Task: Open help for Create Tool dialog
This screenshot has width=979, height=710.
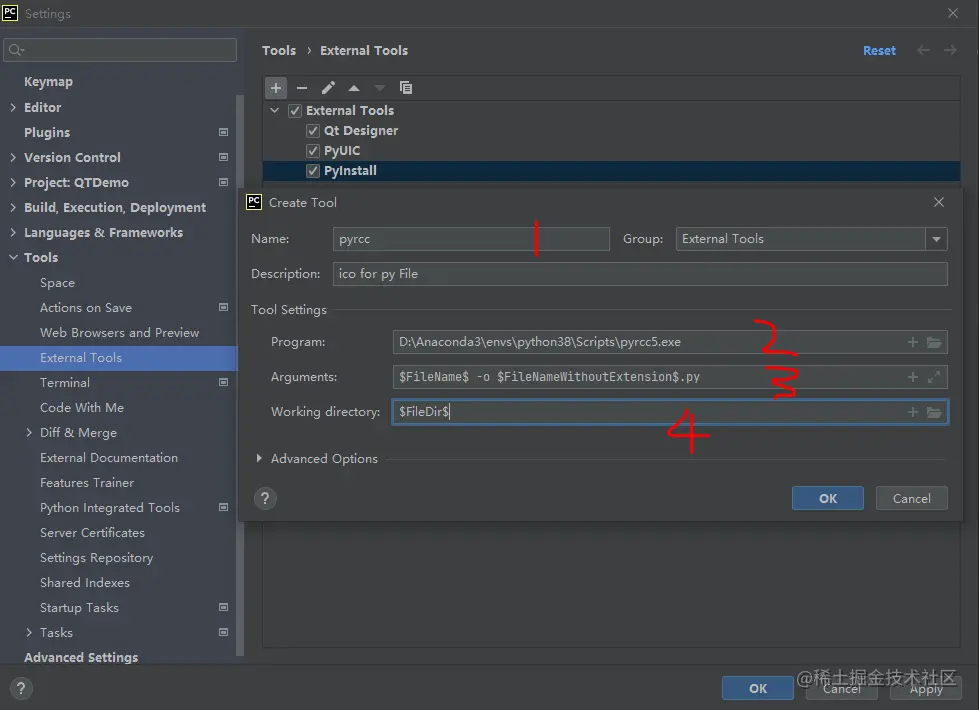Action: (x=265, y=498)
